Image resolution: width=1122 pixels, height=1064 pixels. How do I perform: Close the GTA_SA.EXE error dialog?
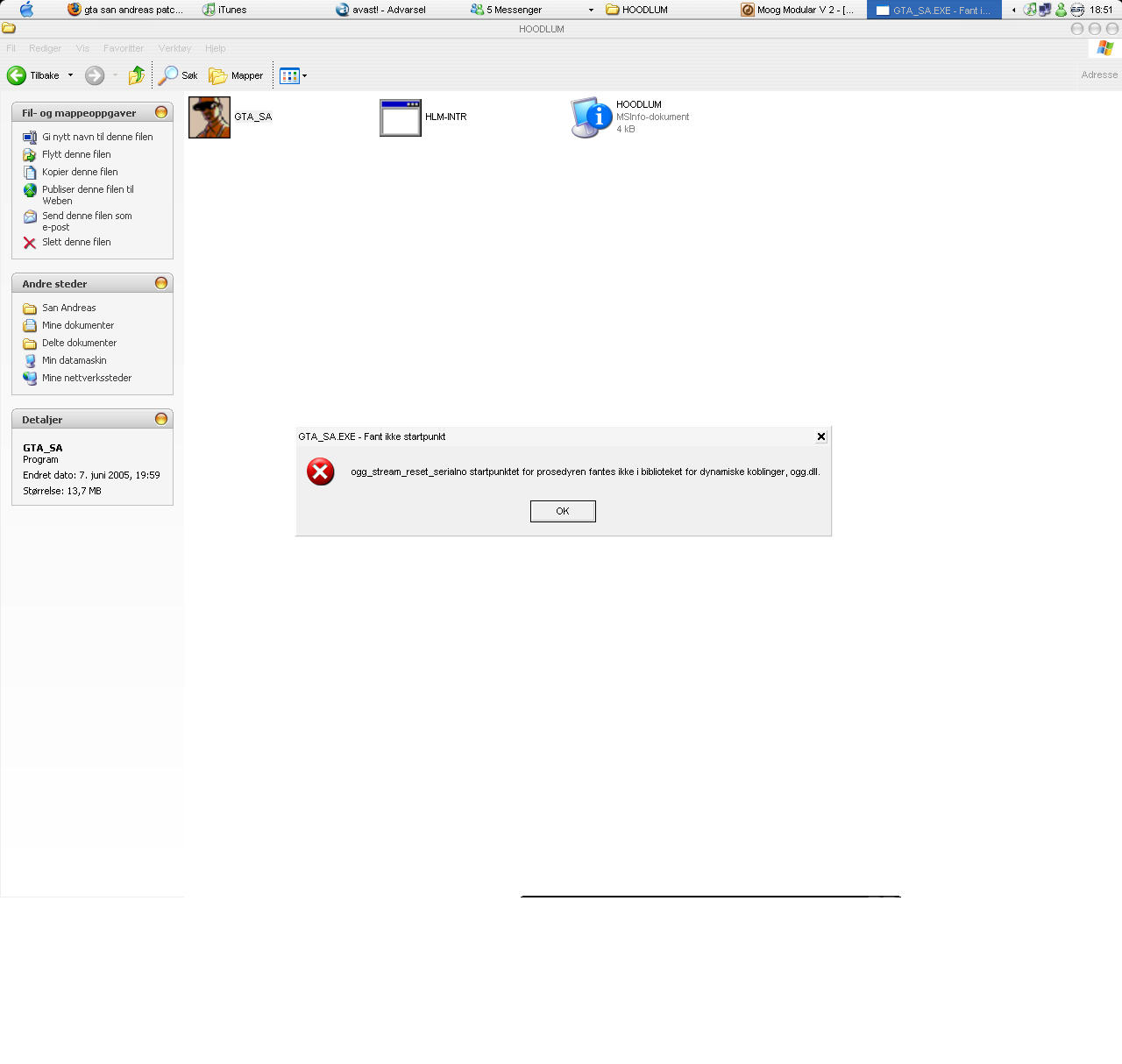pos(821,436)
